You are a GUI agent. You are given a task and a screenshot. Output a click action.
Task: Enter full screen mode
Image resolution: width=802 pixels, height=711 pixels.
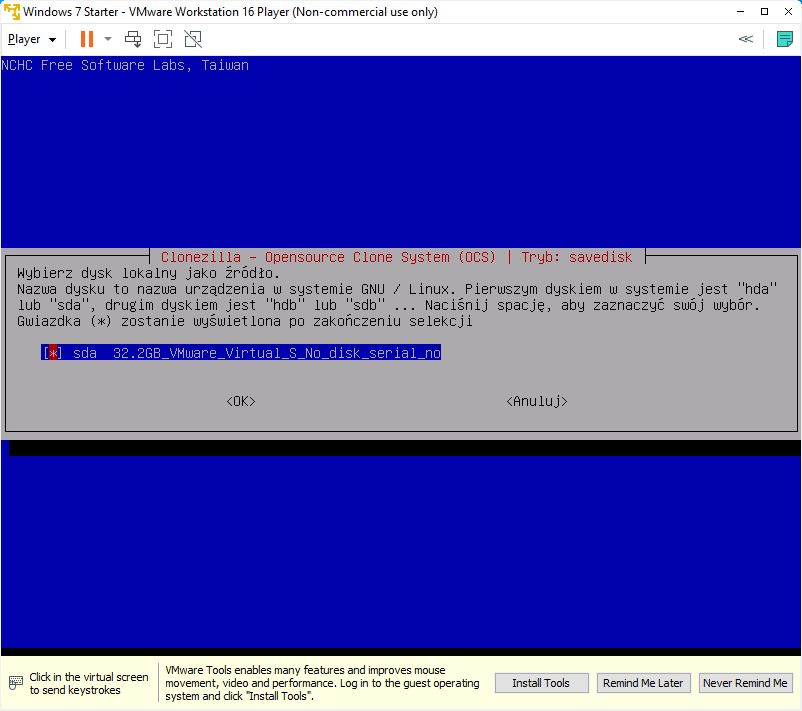[x=163, y=39]
